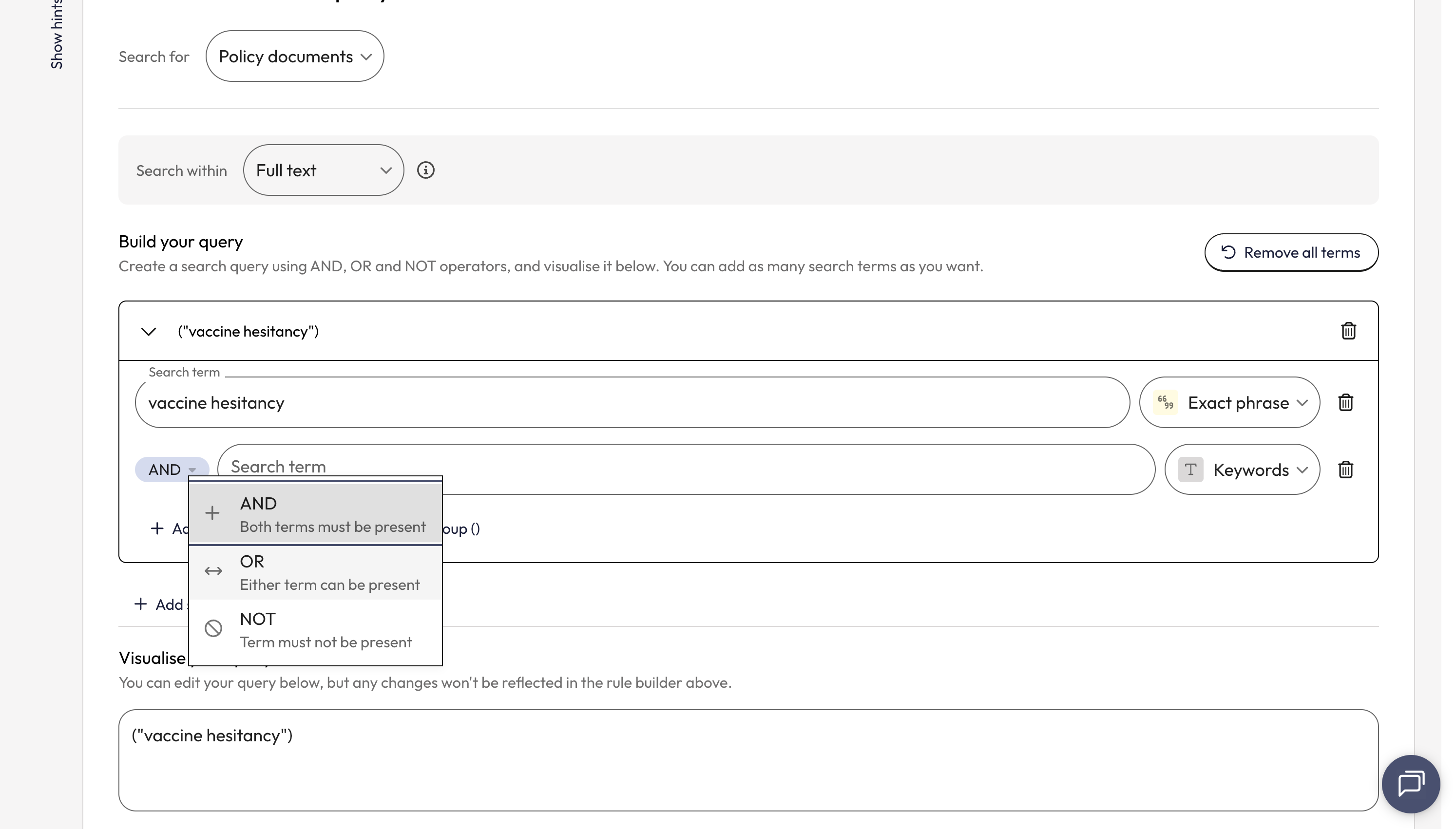Screen dimensions: 1456x829
Task: Edit the visualised query text box
Action: (748, 760)
